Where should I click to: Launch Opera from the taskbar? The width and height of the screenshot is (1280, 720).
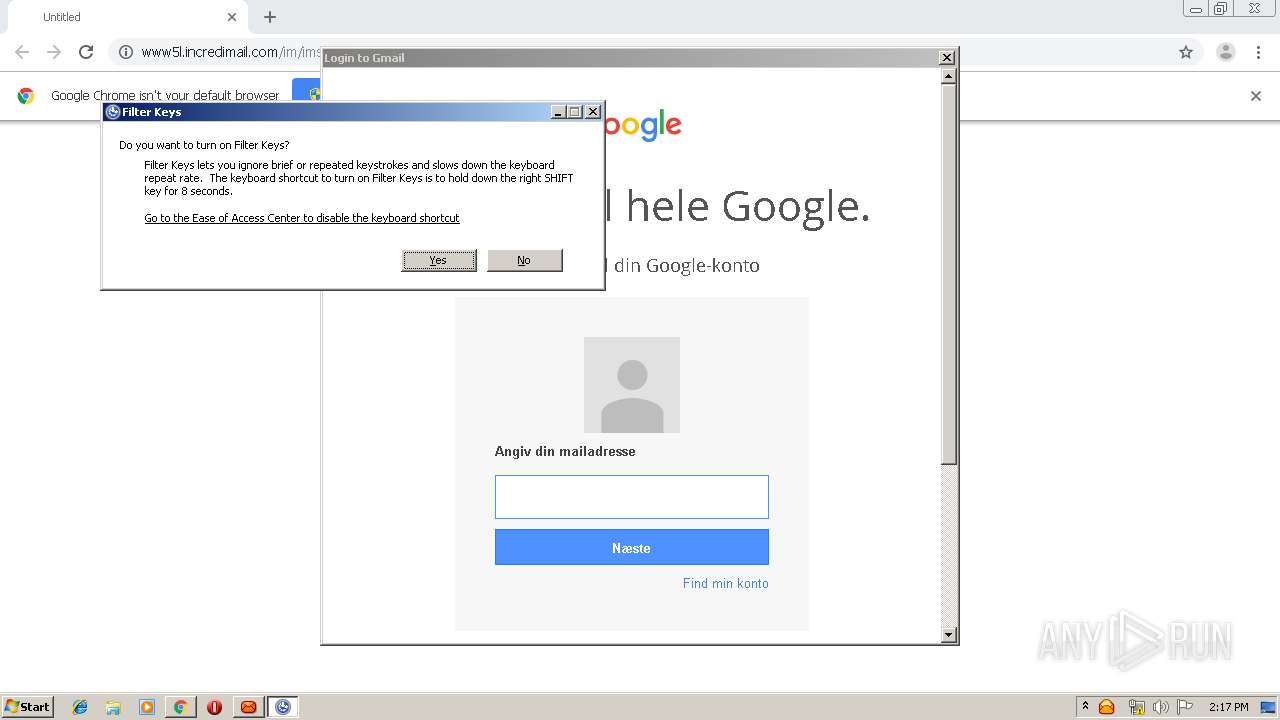pyautogui.click(x=214, y=707)
